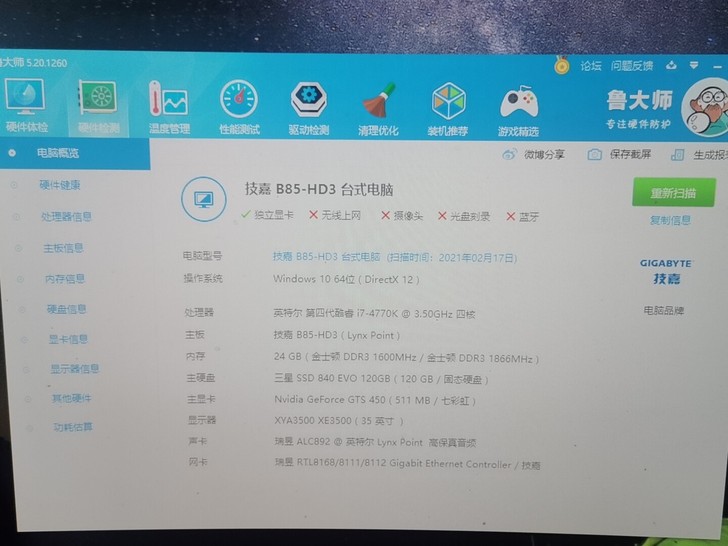Click the 摄像头 status indicator

tap(402, 215)
